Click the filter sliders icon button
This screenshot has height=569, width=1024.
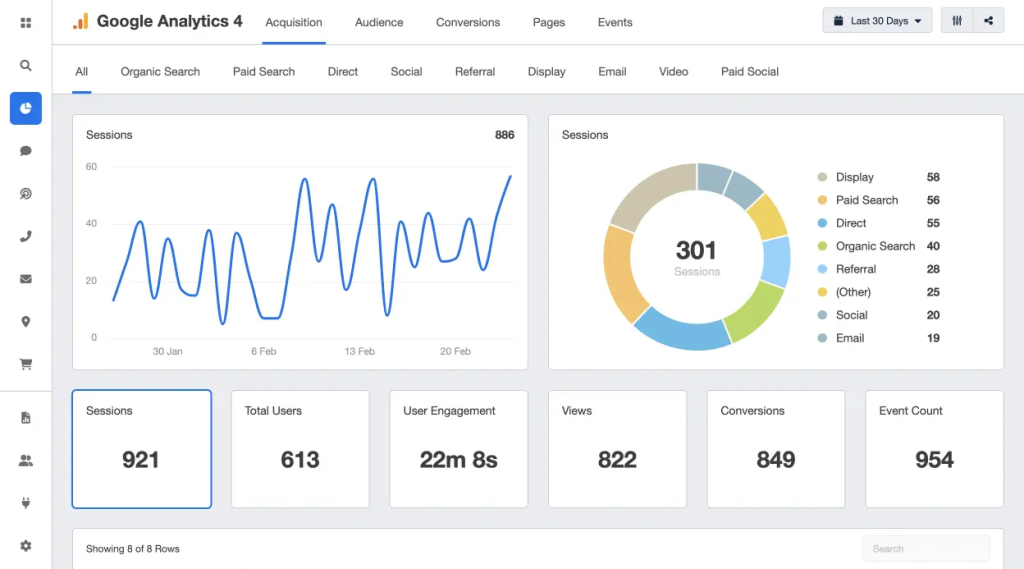(957, 21)
